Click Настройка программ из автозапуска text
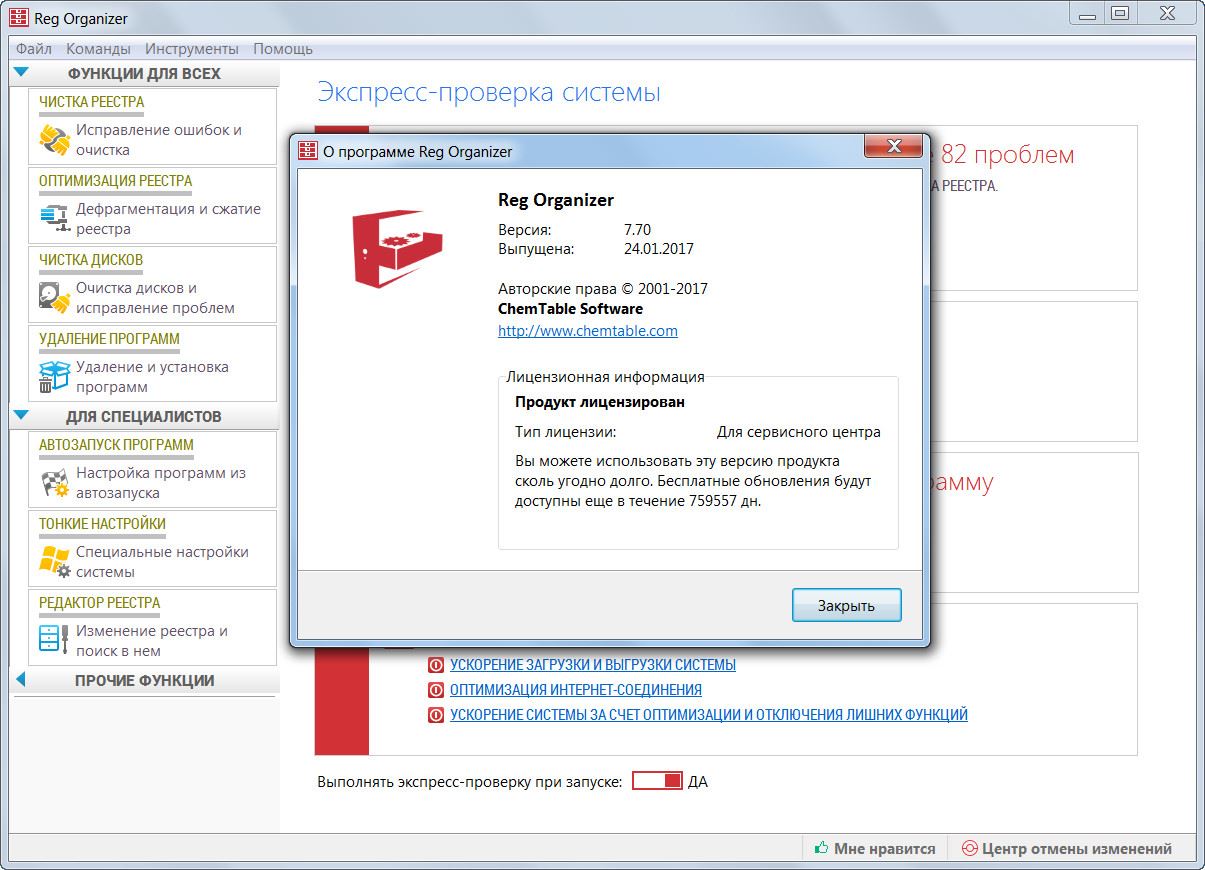Image resolution: width=1205 pixels, height=870 pixels. [161, 483]
